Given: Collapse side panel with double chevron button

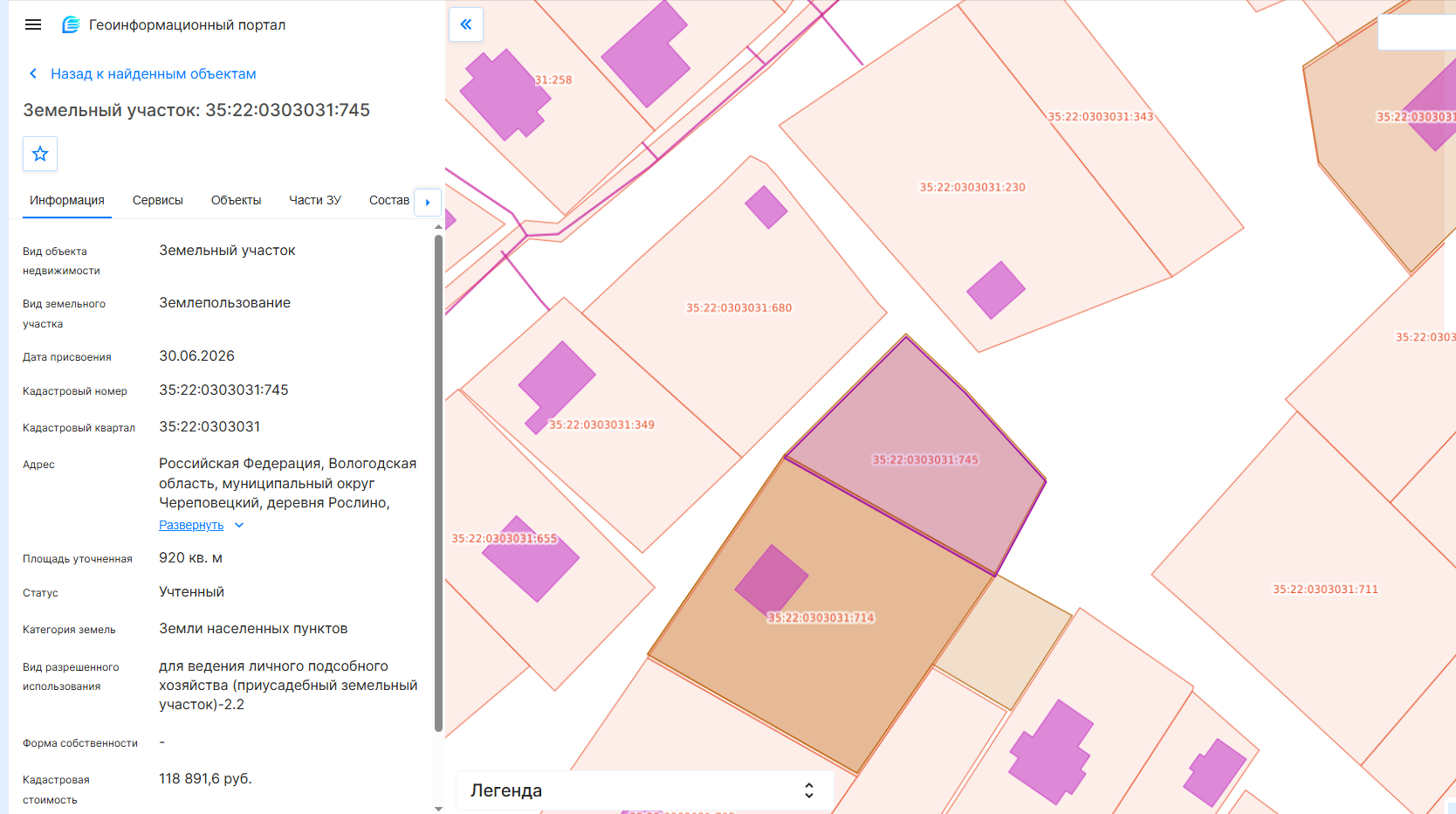Looking at the screenshot, I should [x=466, y=24].
